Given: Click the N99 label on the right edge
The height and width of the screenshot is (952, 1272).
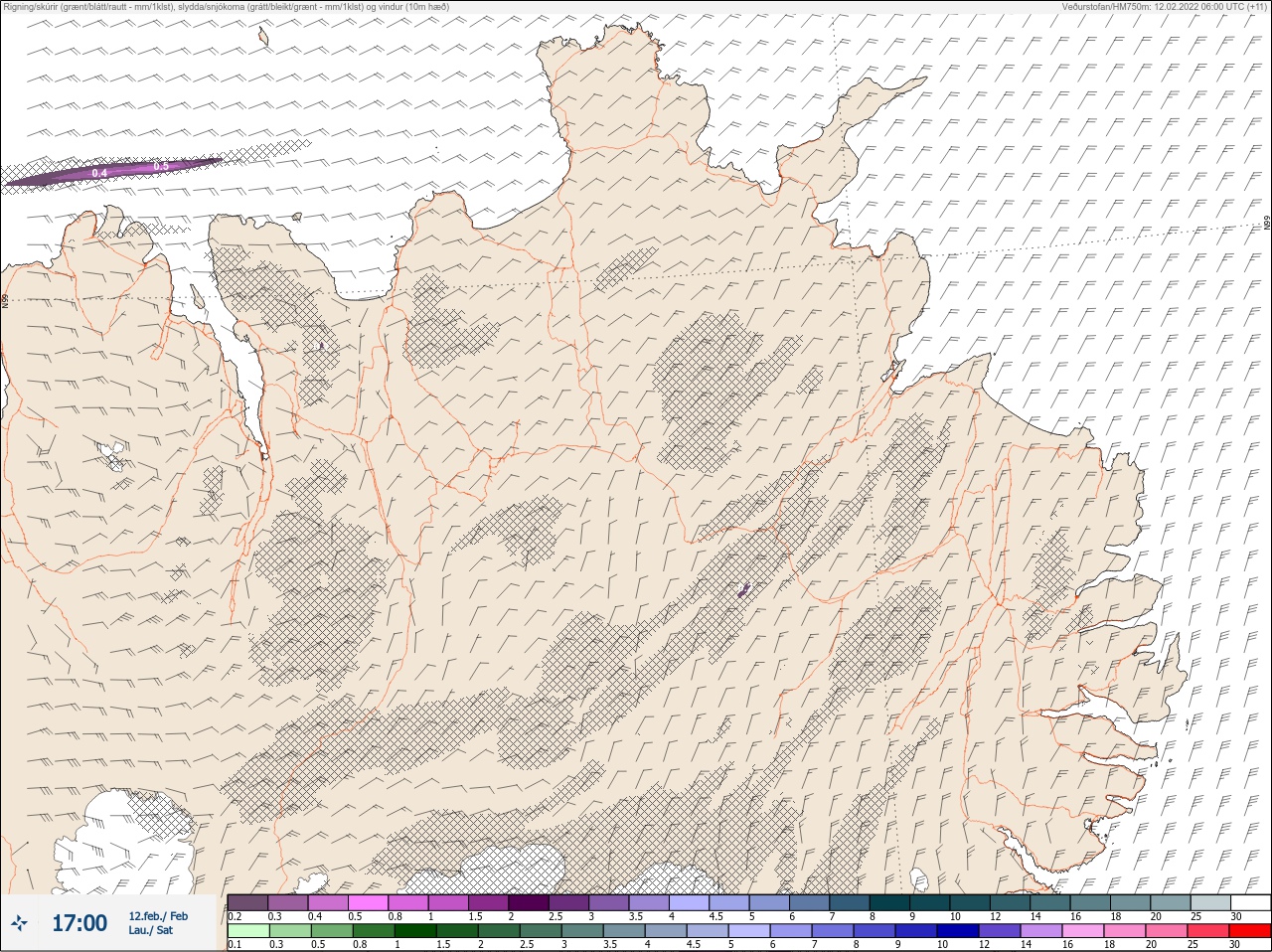Looking at the screenshot, I should 1267,225.
